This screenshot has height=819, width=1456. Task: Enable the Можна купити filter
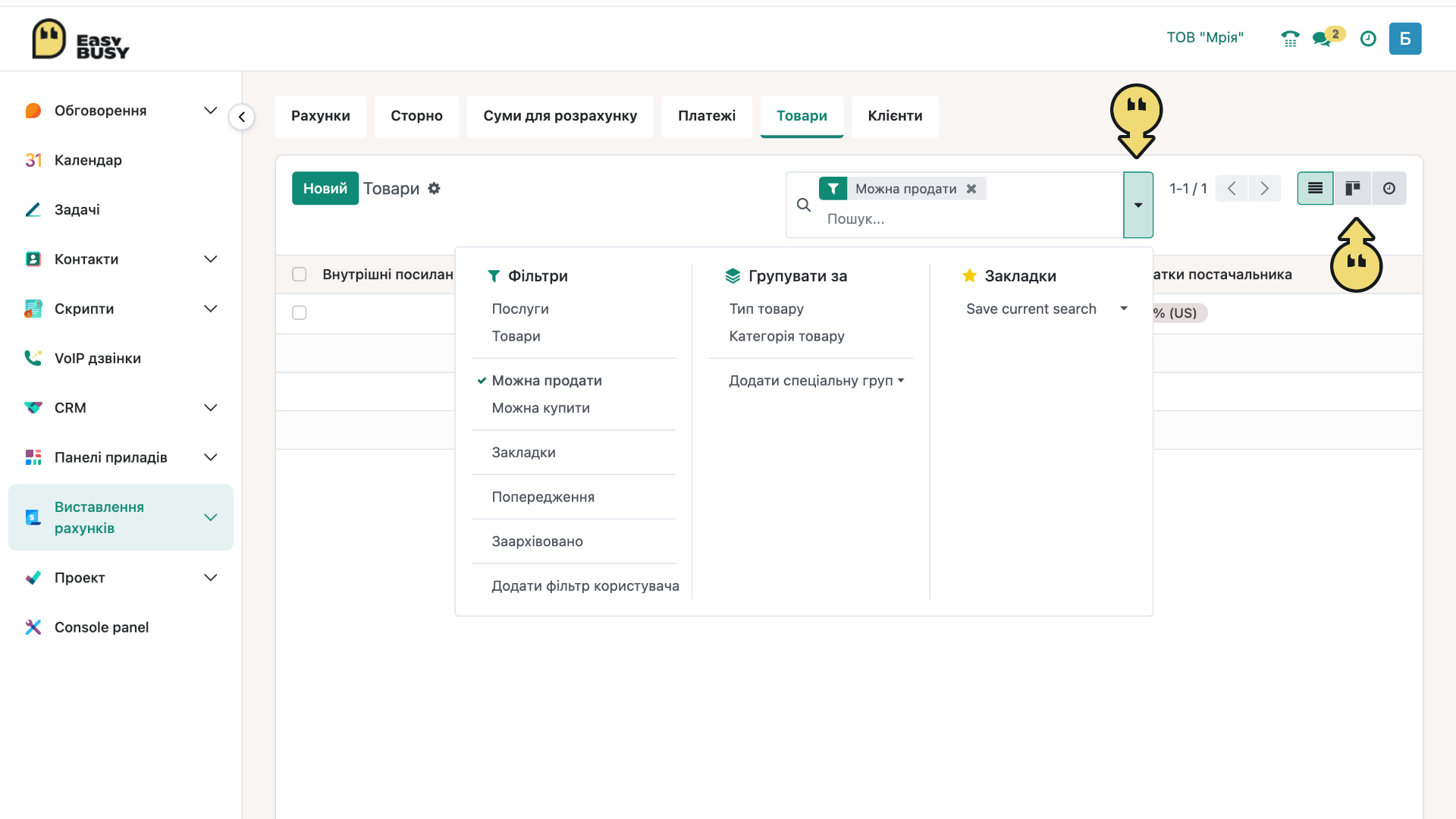click(x=541, y=408)
